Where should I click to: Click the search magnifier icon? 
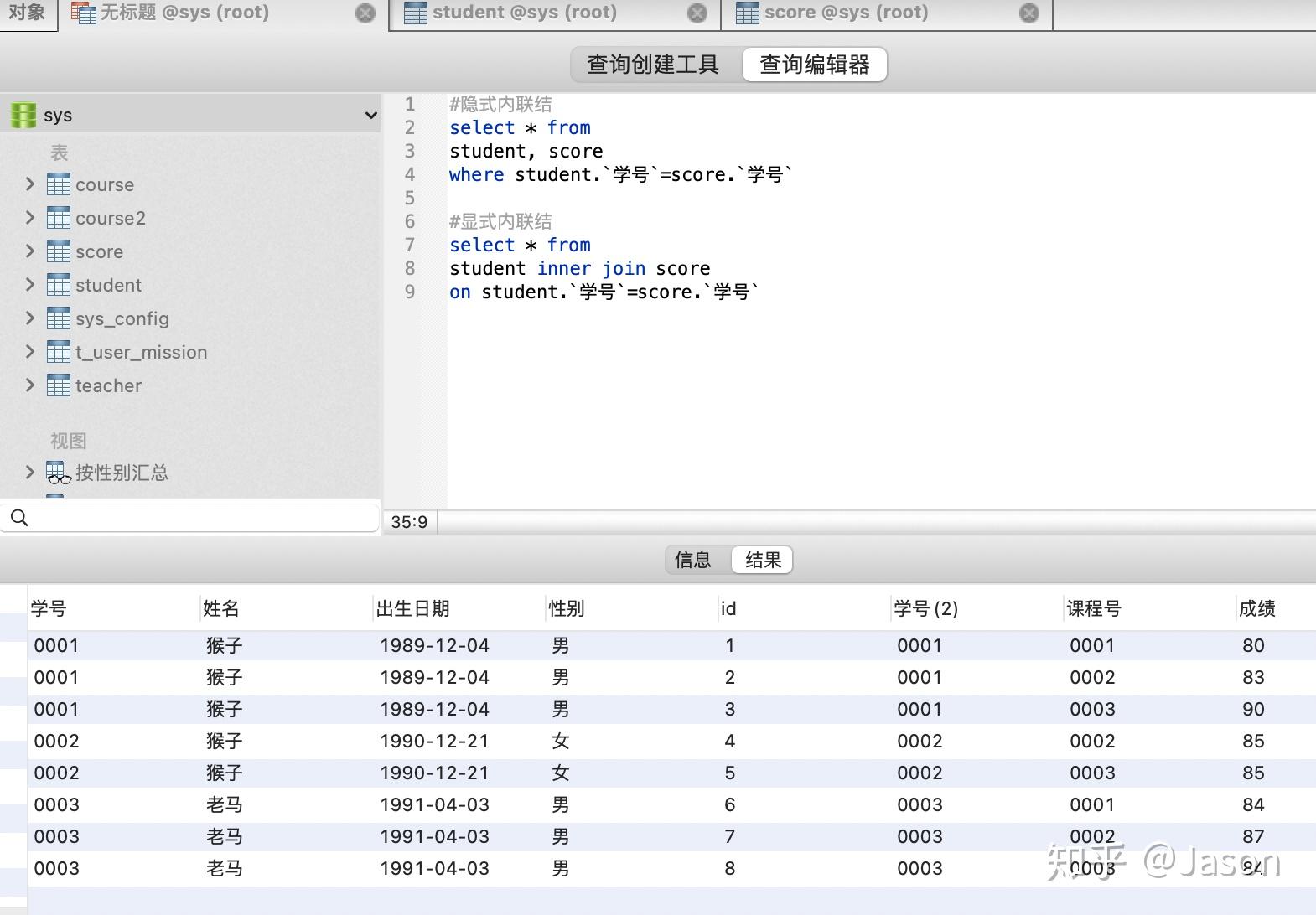pos(19,518)
